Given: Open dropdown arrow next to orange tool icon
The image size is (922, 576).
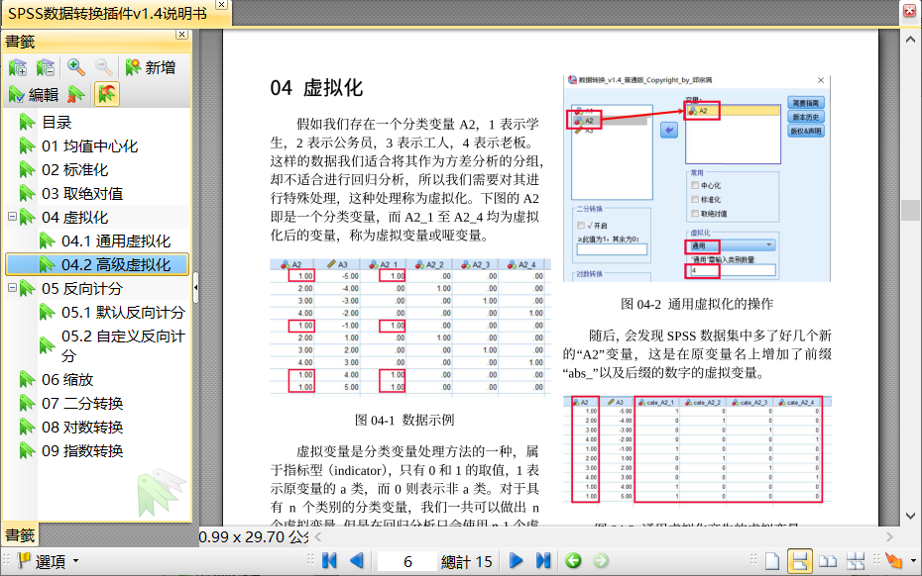Looking at the screenshot, I should click(913, 561).
